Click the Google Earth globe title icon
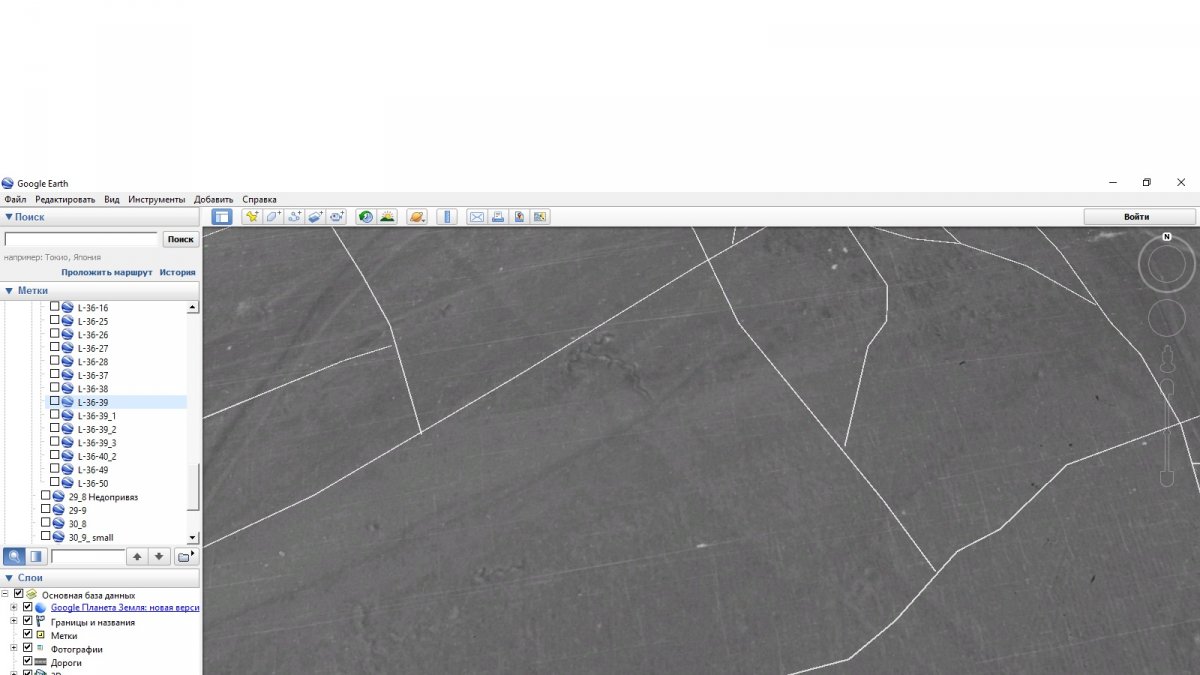The width and height of the screenshot is (1200, 675). (x=8, y=183)
